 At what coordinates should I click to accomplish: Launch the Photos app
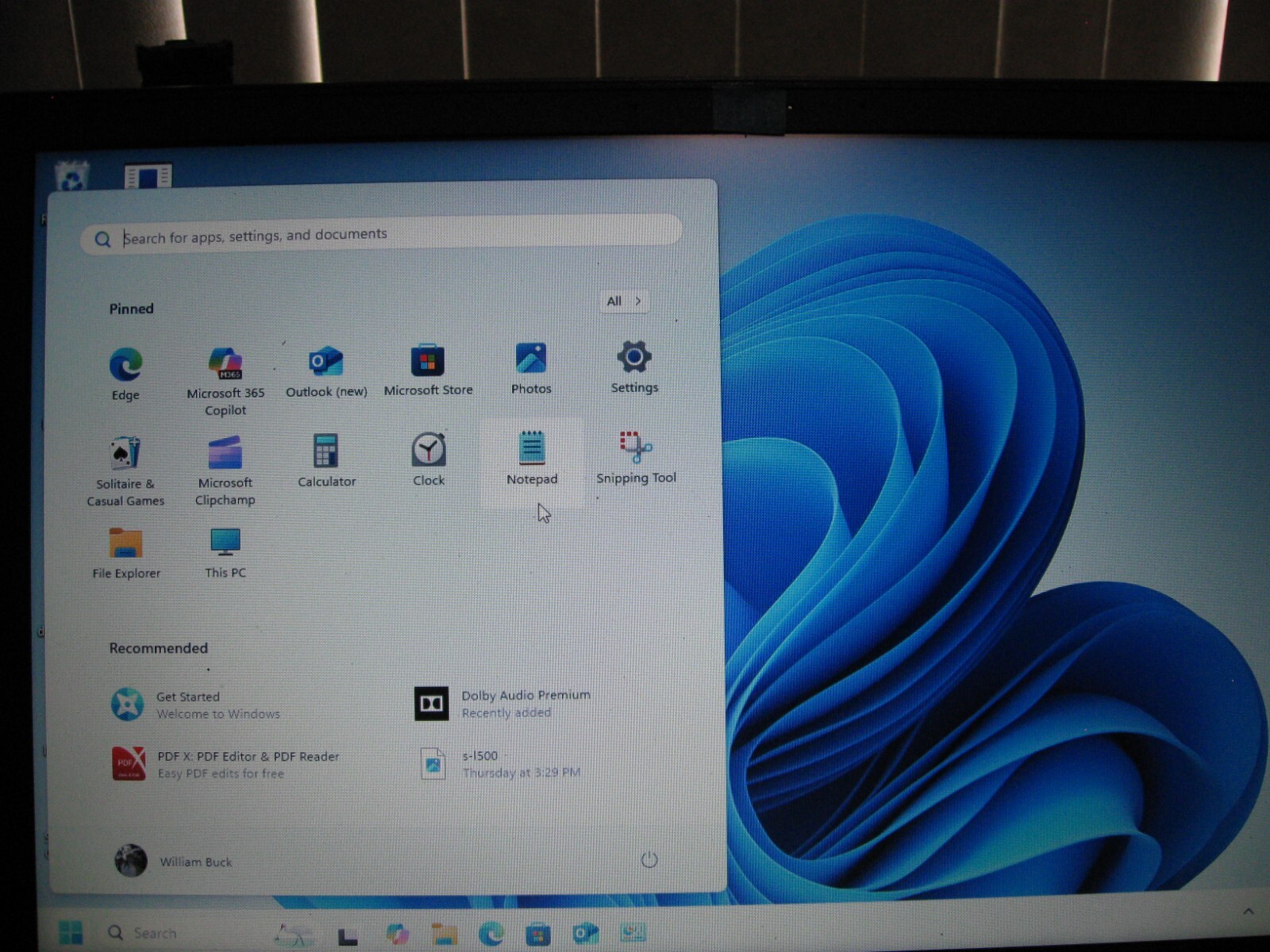[531, 368]
